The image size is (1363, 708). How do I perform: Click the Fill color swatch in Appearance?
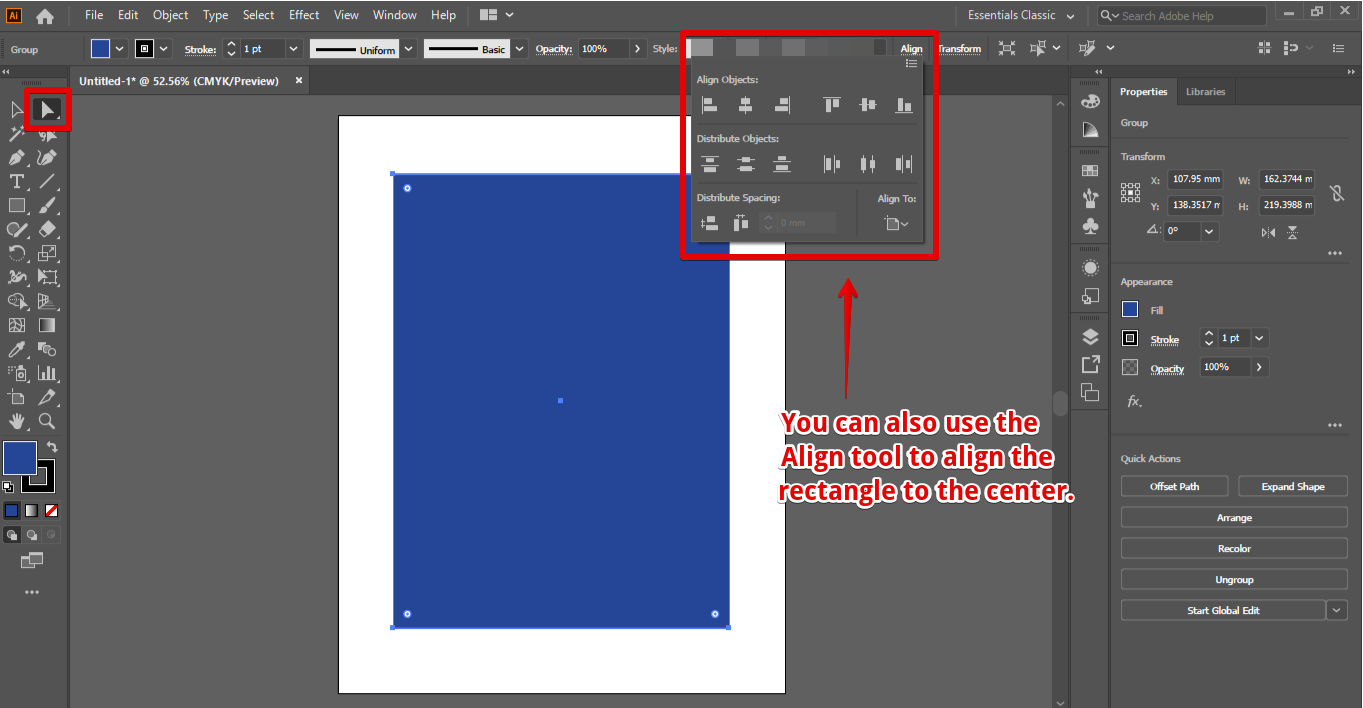(x=1130, y=310)
